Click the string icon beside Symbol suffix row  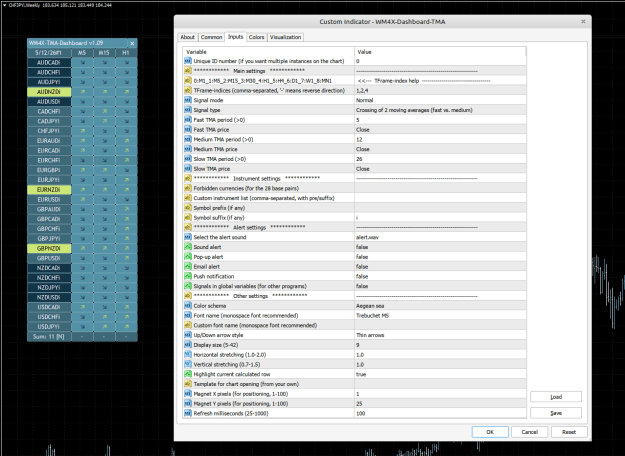pos(188,218)
